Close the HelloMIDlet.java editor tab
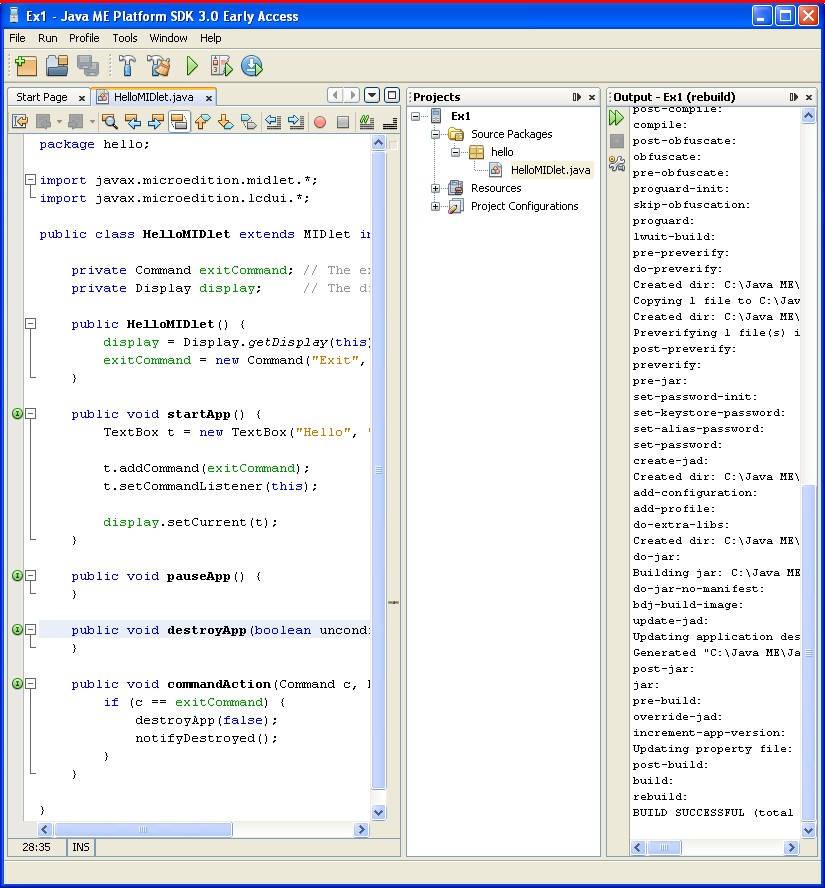Image resolution: width=825 pixels, height=888 pixels. point(209,98)
